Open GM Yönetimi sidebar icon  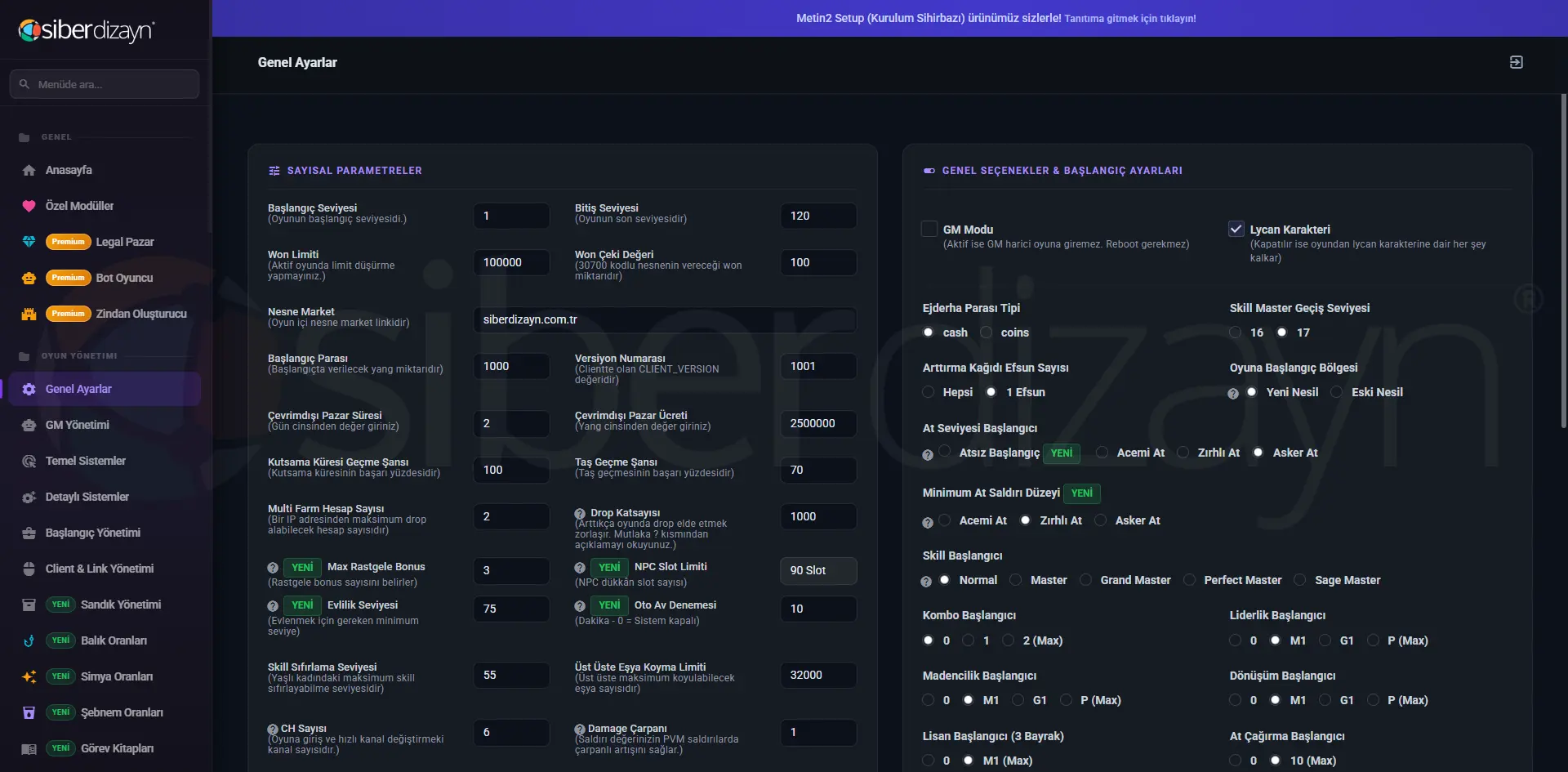click(29, 425)
